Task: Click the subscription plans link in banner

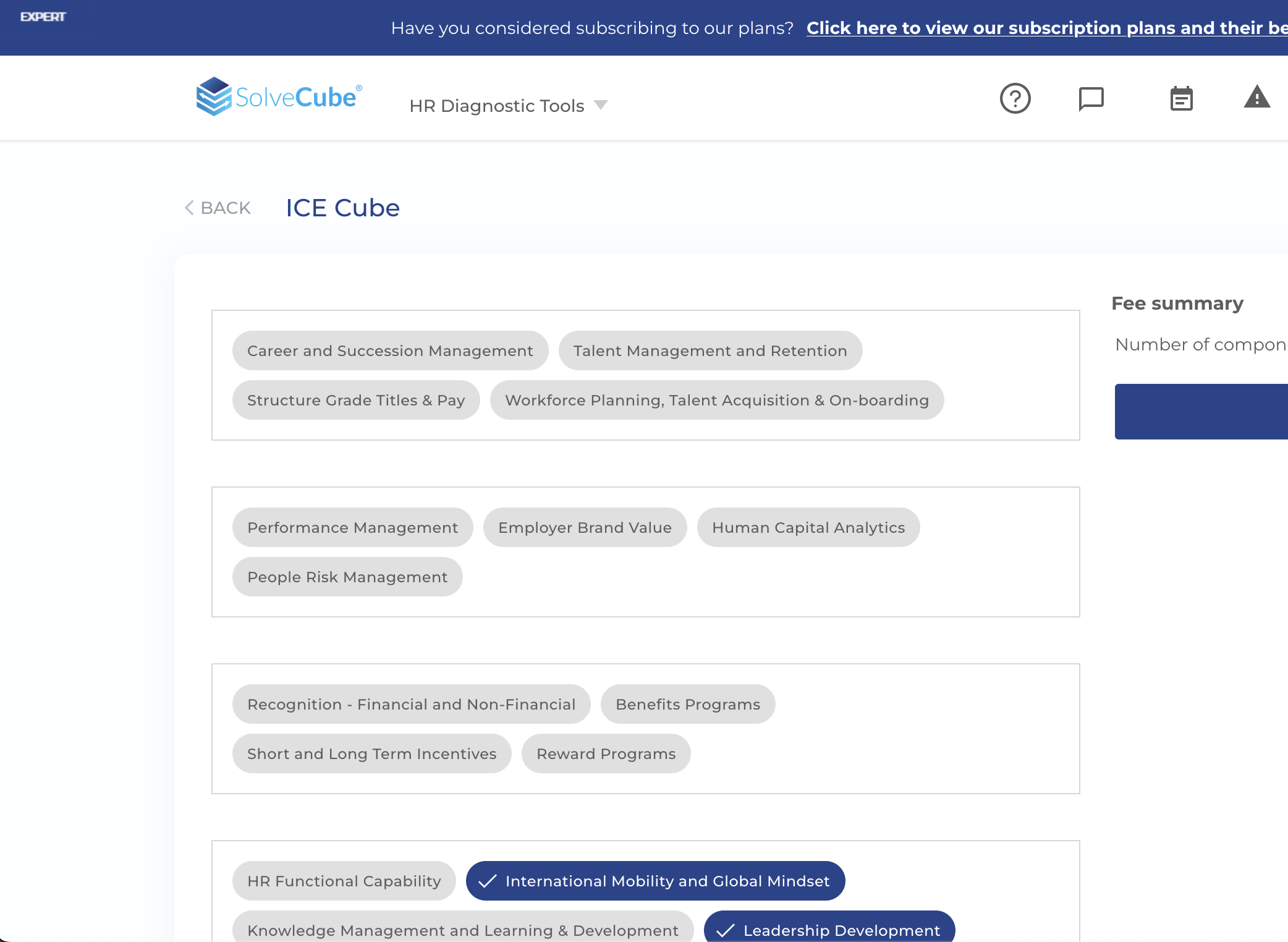Action: click(1046, 28)
